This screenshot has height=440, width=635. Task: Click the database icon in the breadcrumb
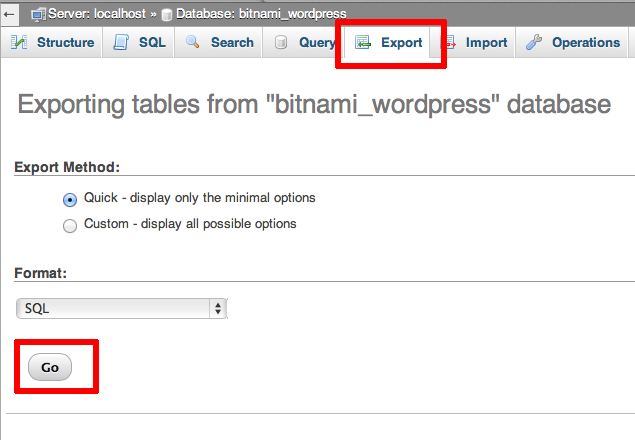[x=165, y=15]
